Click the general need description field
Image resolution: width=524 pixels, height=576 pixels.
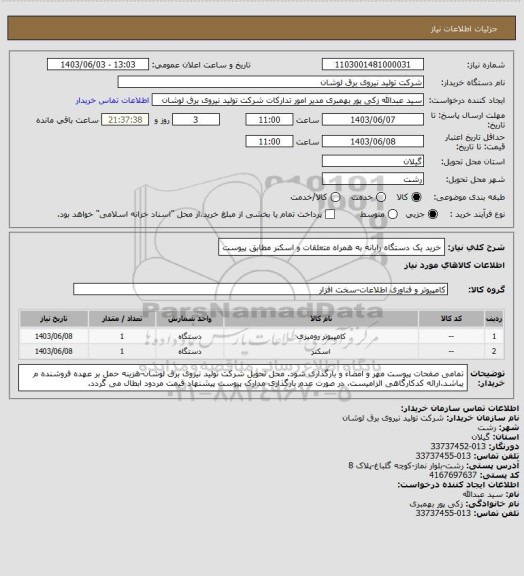(331, 247)
